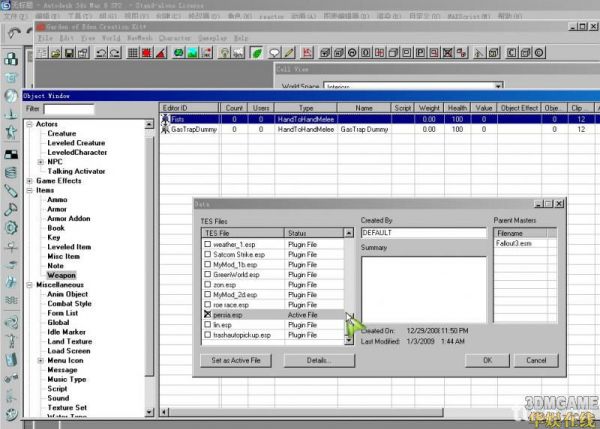The image size is (600, 429).
Task: Uncheck the persia.esp plugin checkbox
Action: [x=208, y=314]
